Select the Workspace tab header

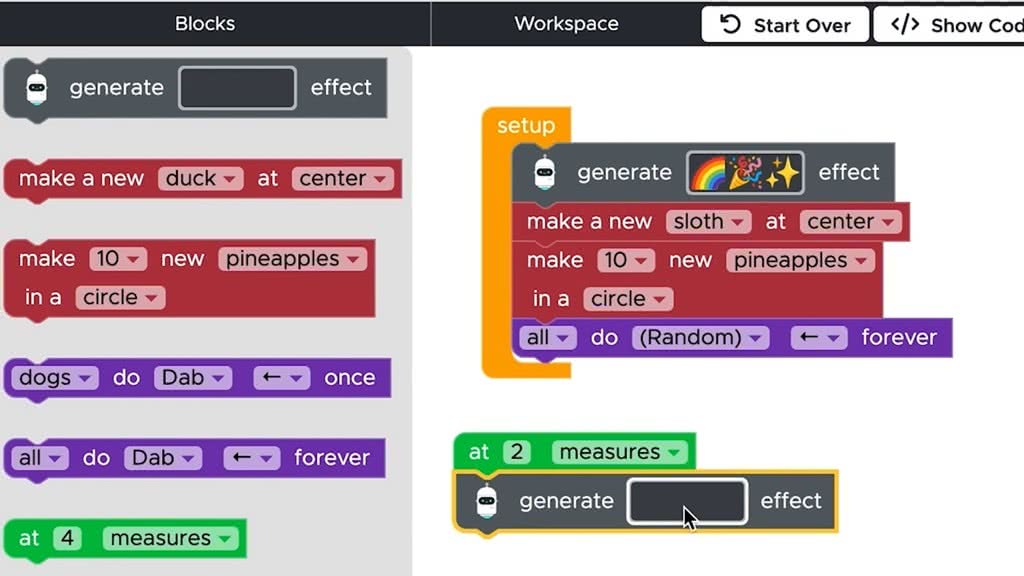[x=566, y=23]
